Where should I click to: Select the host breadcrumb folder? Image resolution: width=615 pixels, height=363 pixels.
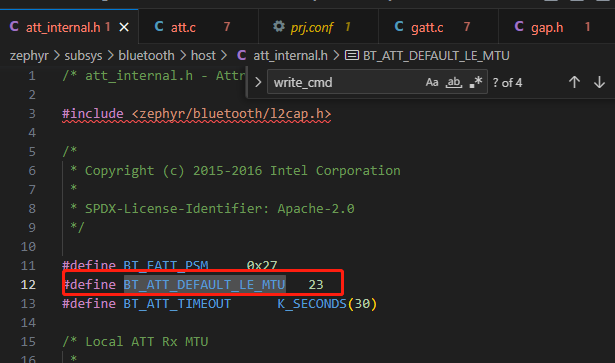(x=203, y=56)
